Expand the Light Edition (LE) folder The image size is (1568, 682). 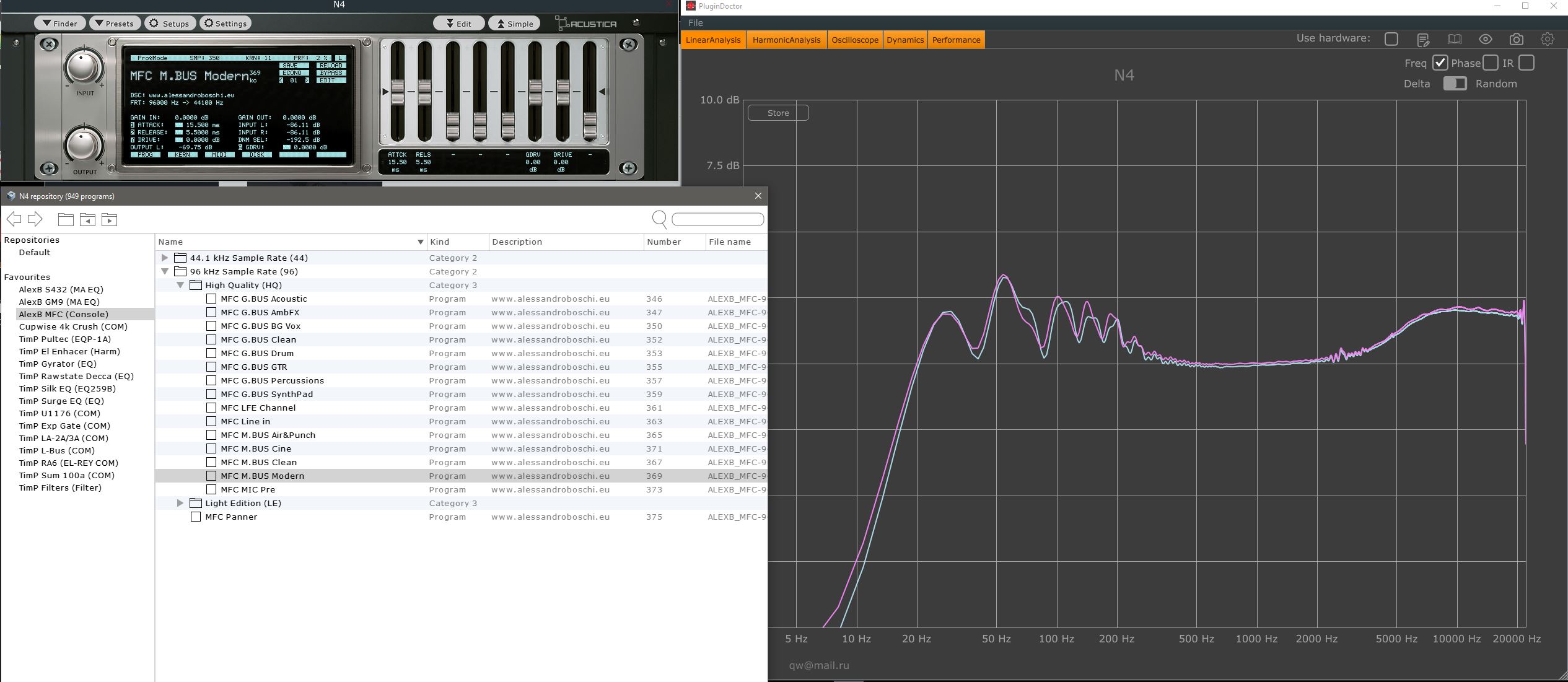coord(180,503)
